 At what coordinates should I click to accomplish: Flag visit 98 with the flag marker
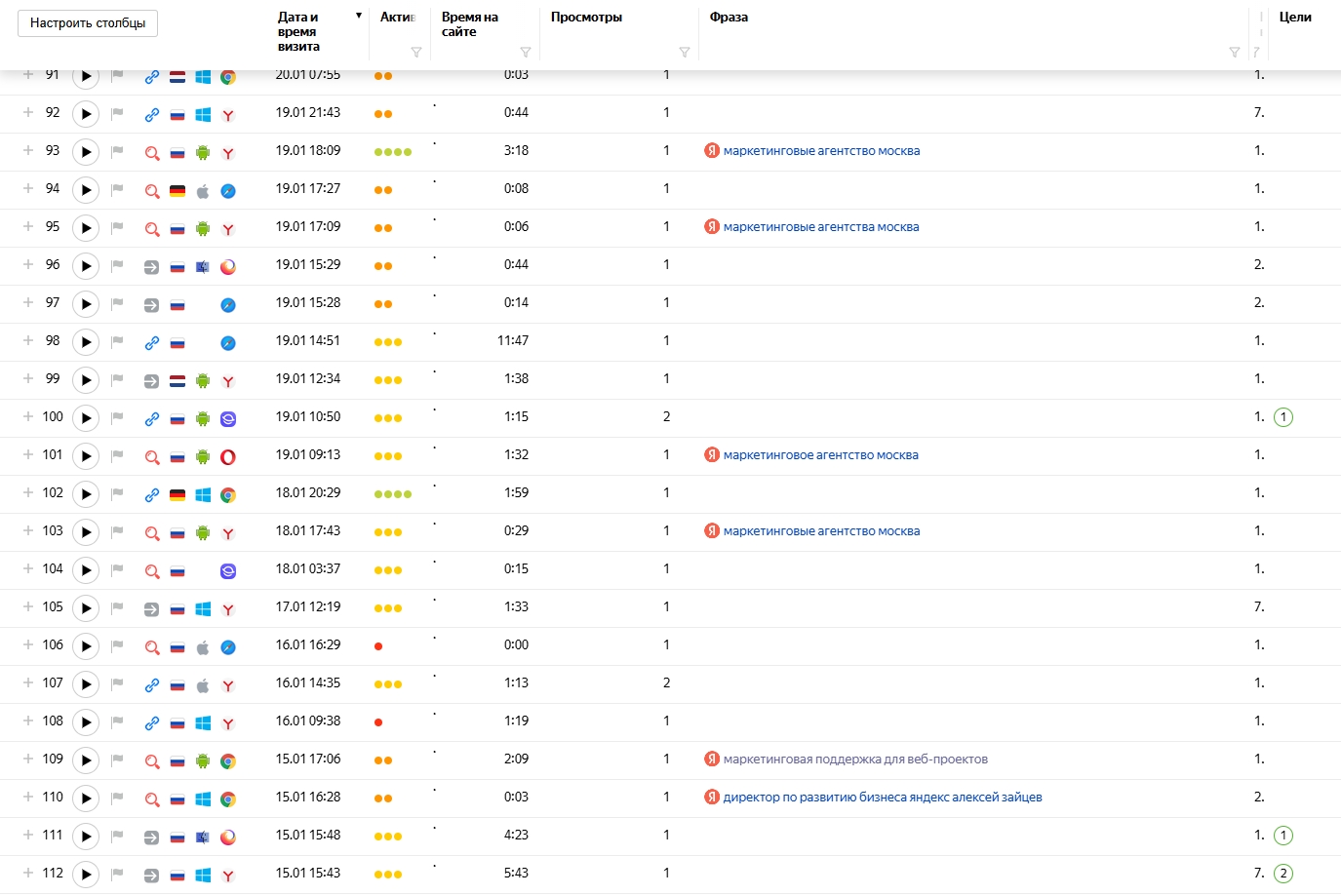coord(117,341)
